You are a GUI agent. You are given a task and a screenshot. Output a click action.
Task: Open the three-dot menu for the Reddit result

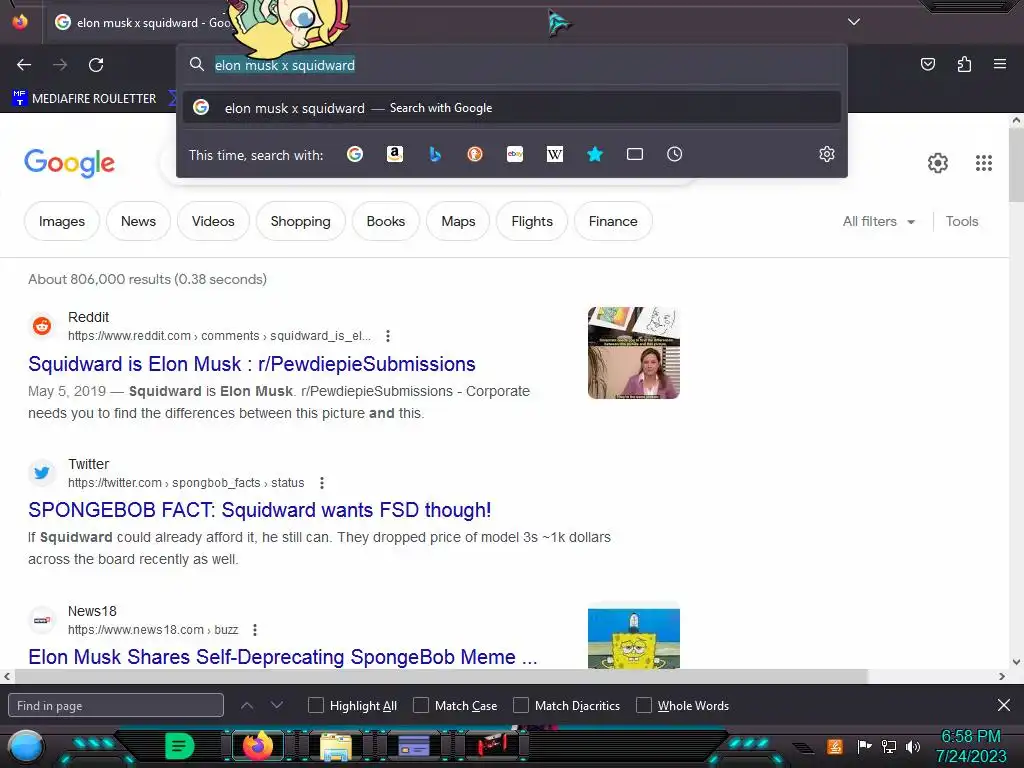pos(388,336)
